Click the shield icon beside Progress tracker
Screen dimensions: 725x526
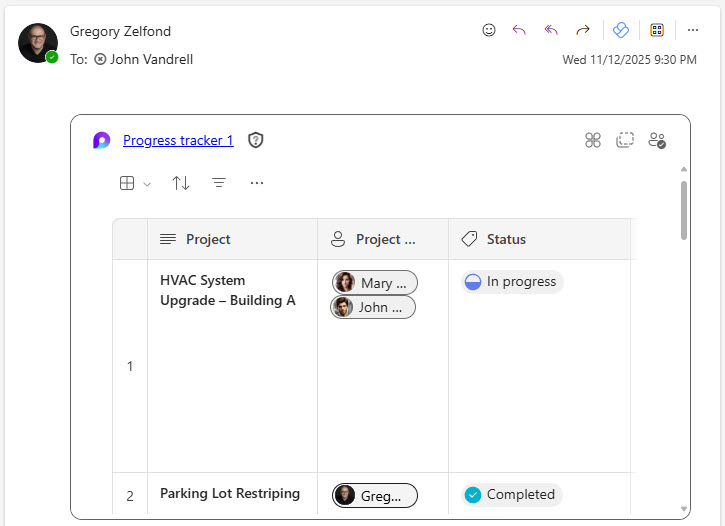[256, 140]
